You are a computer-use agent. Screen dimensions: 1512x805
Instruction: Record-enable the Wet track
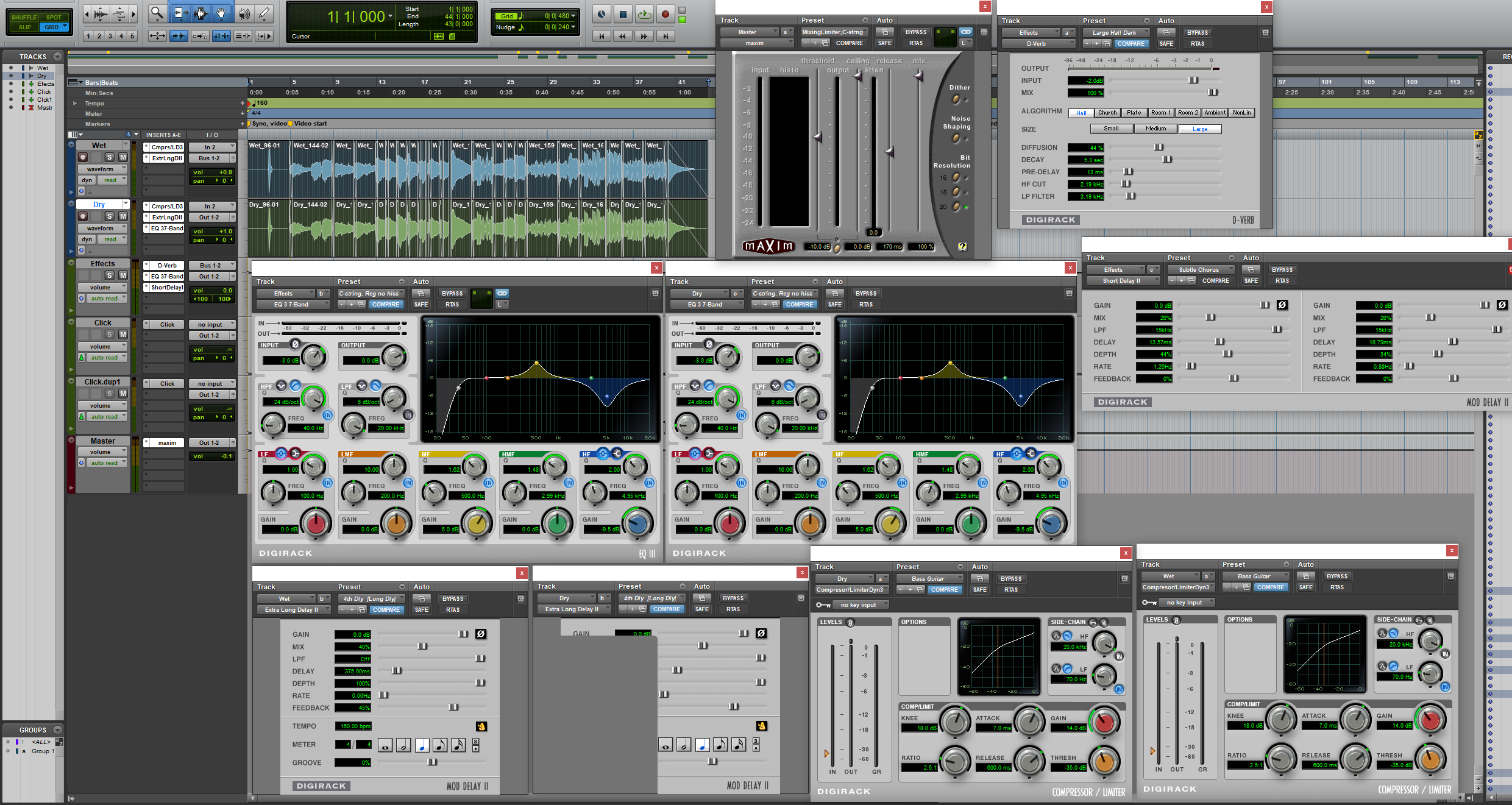point(83,157)
